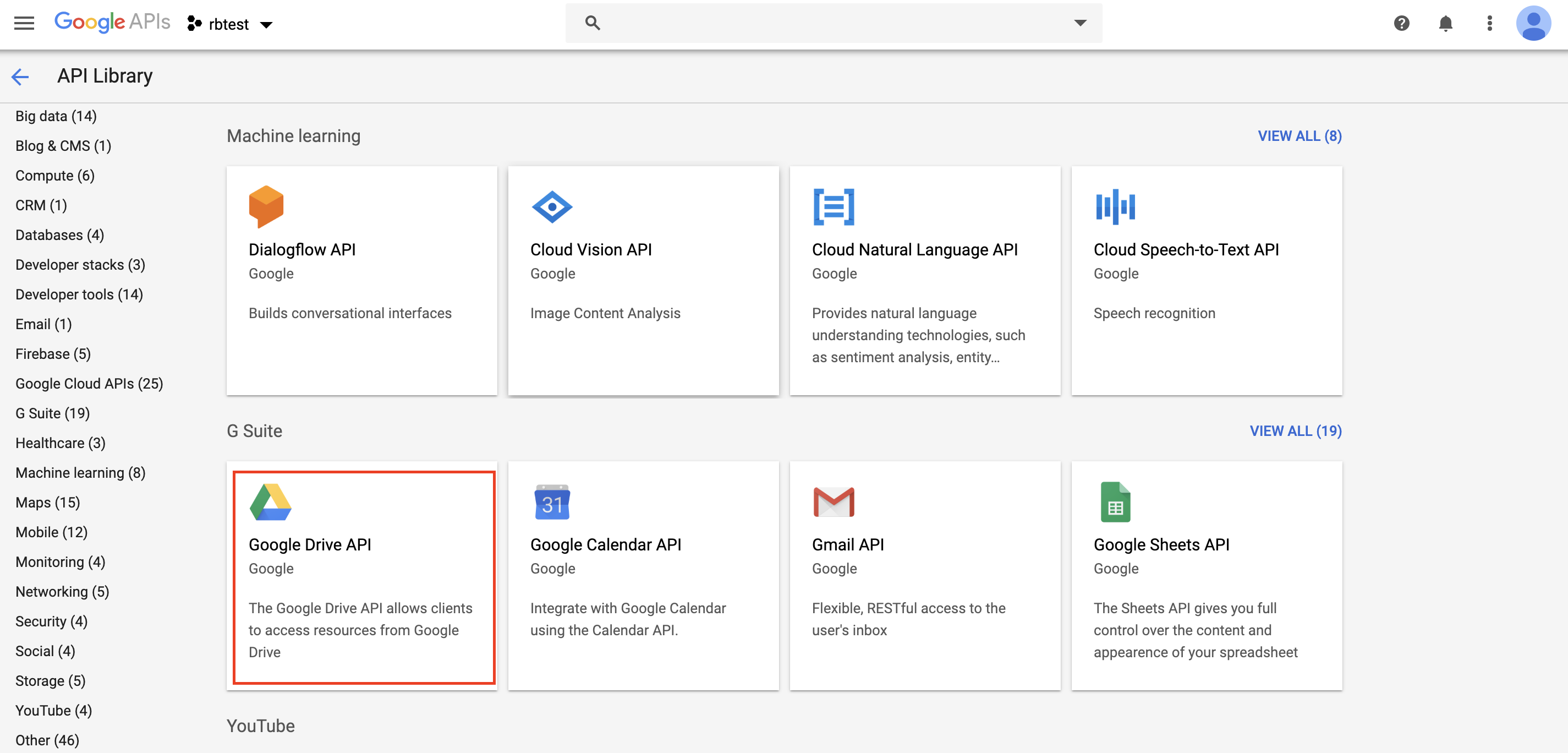Filter by Mobile (12)
The image size is (1568, 753).
(x=51, y=532)
